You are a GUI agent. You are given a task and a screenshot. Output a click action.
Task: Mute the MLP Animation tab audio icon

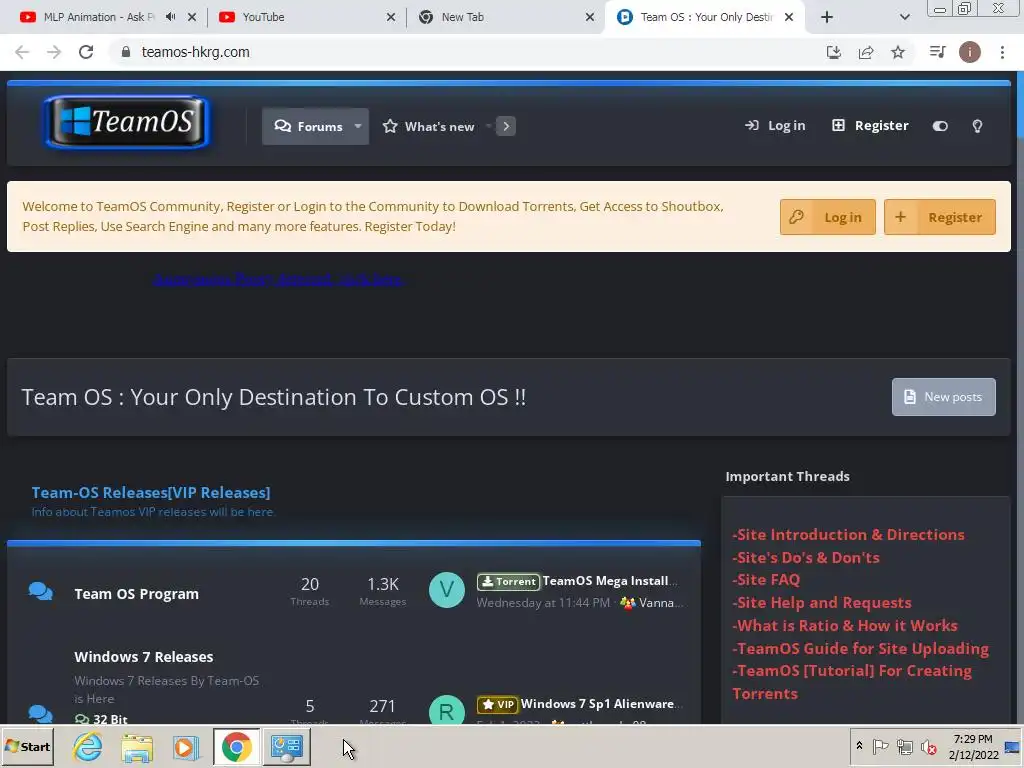(170, 17)
